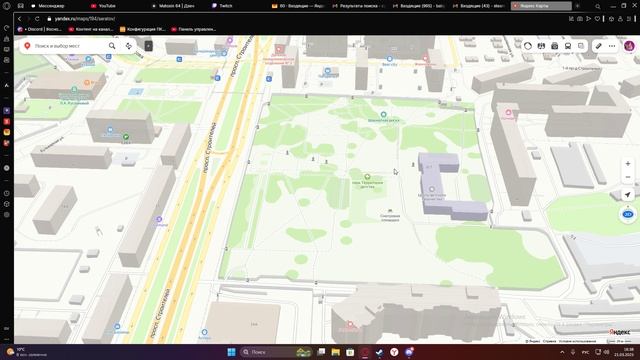Open the user profile avatar
Screen dimensions: 640x360
point(629,46)
